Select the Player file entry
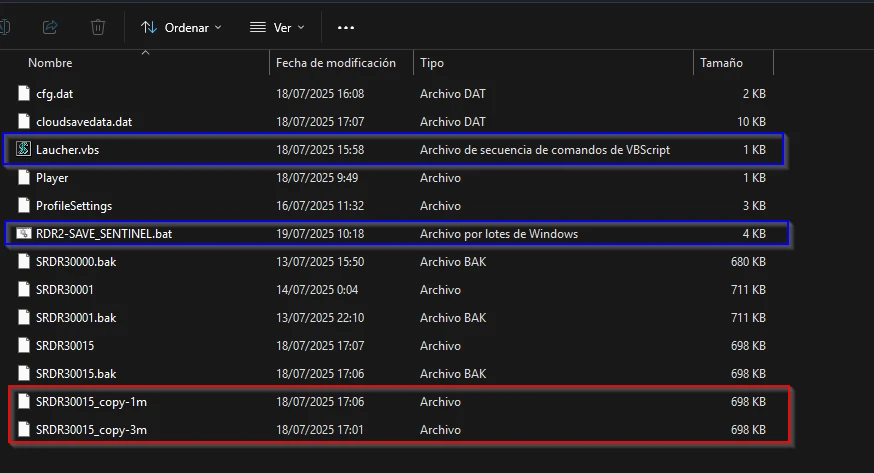The image size is (874, 473). click(x=52, y=178)
